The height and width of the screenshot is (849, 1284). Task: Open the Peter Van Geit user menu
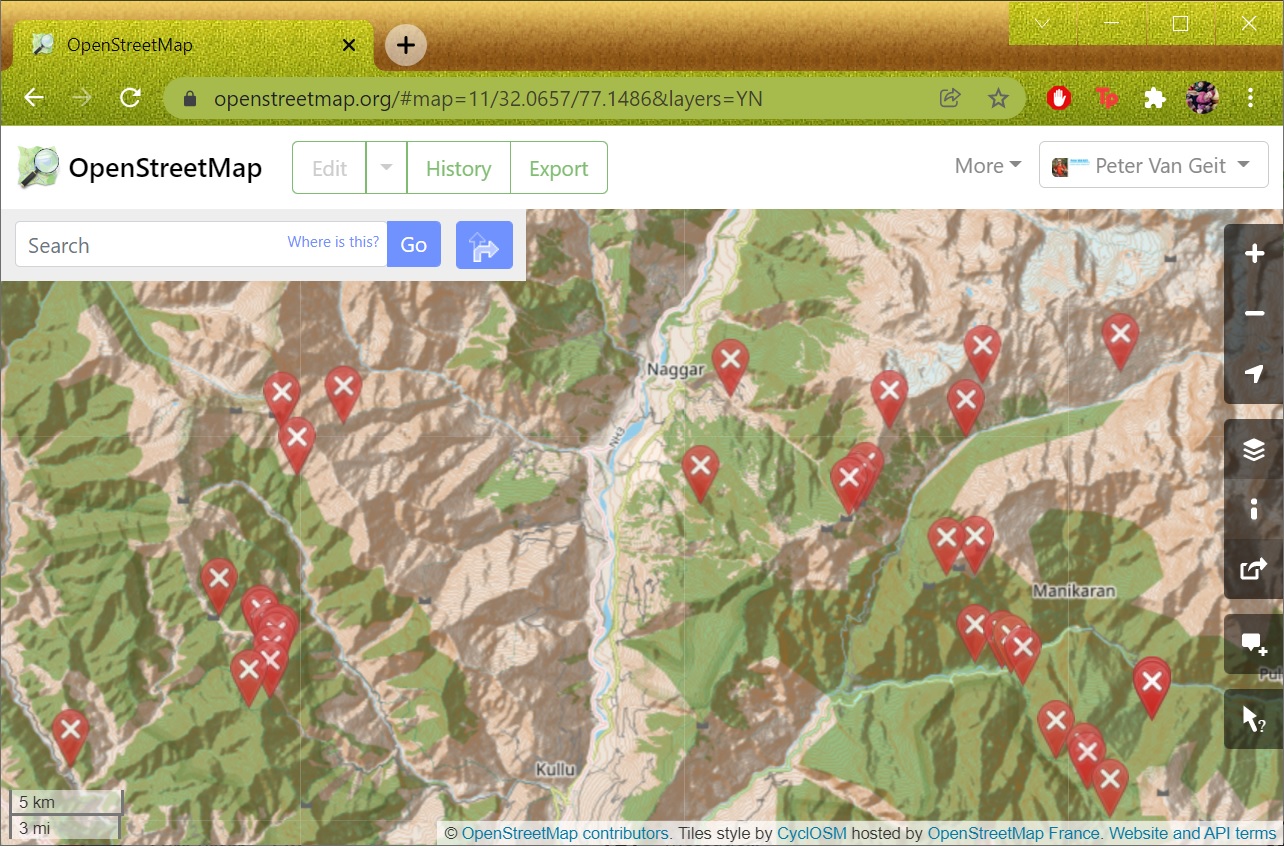pyautogui.click(x=1154, y=166)
